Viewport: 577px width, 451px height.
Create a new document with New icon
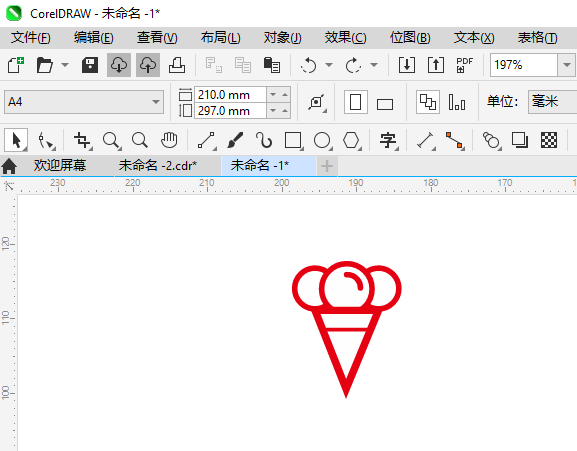point(16,65)
